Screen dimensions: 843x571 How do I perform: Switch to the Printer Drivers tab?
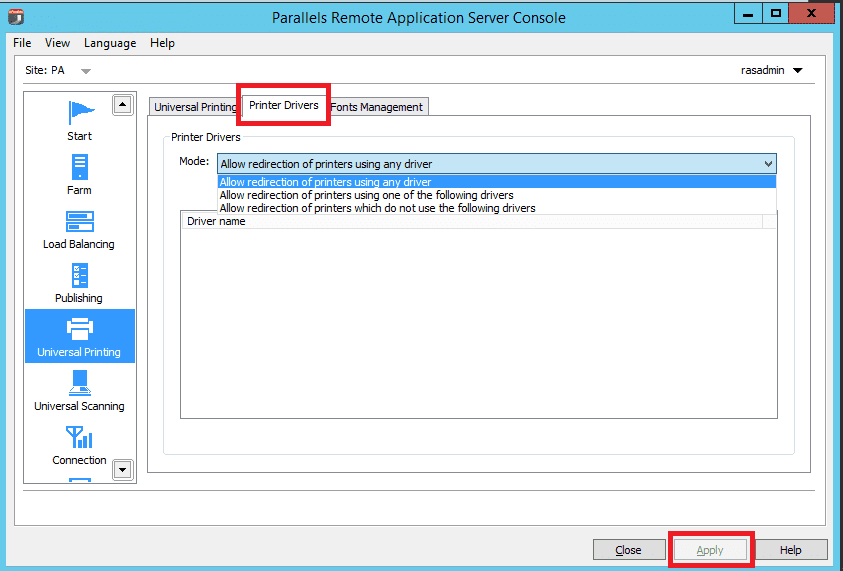pyautogui.click(x=284, y=105)
